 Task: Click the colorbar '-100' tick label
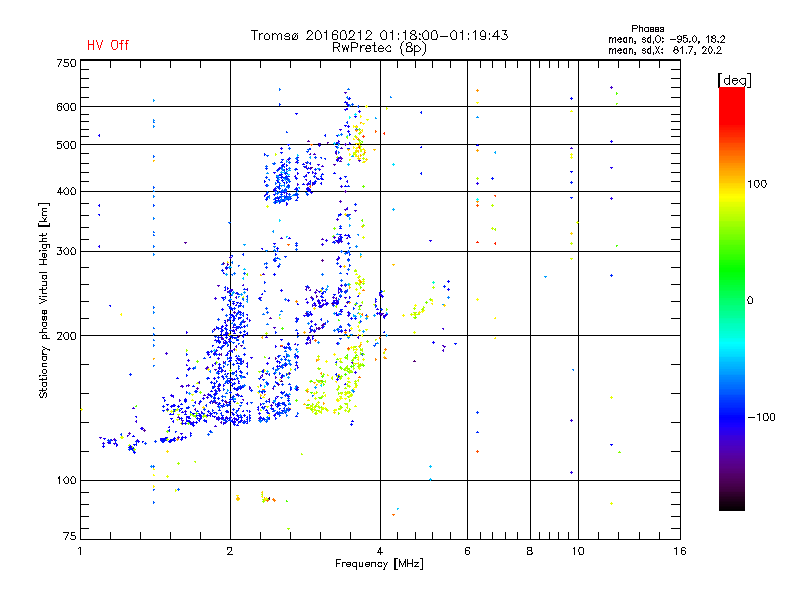[762, 417]
